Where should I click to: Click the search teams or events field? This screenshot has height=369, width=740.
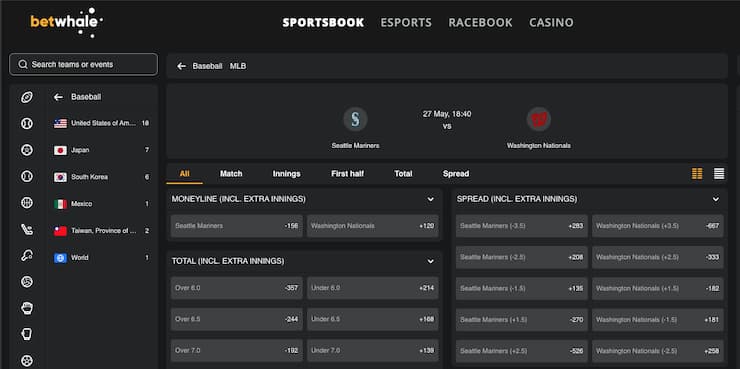coord(84,65)
